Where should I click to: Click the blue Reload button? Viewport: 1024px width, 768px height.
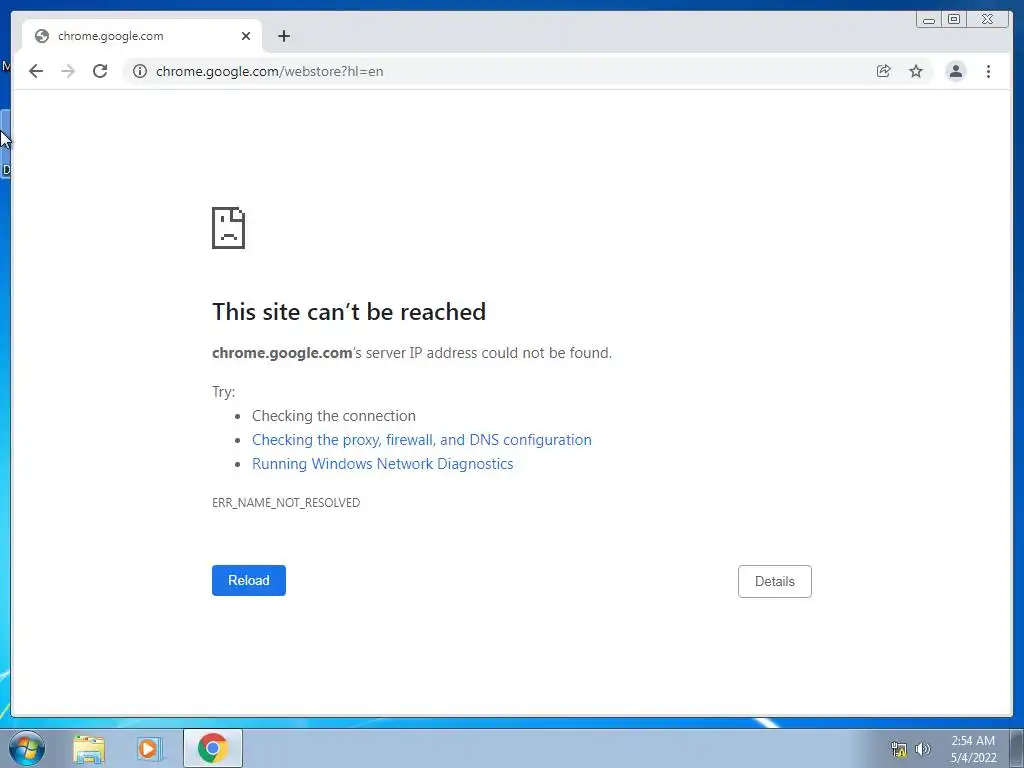coord(249,581)
